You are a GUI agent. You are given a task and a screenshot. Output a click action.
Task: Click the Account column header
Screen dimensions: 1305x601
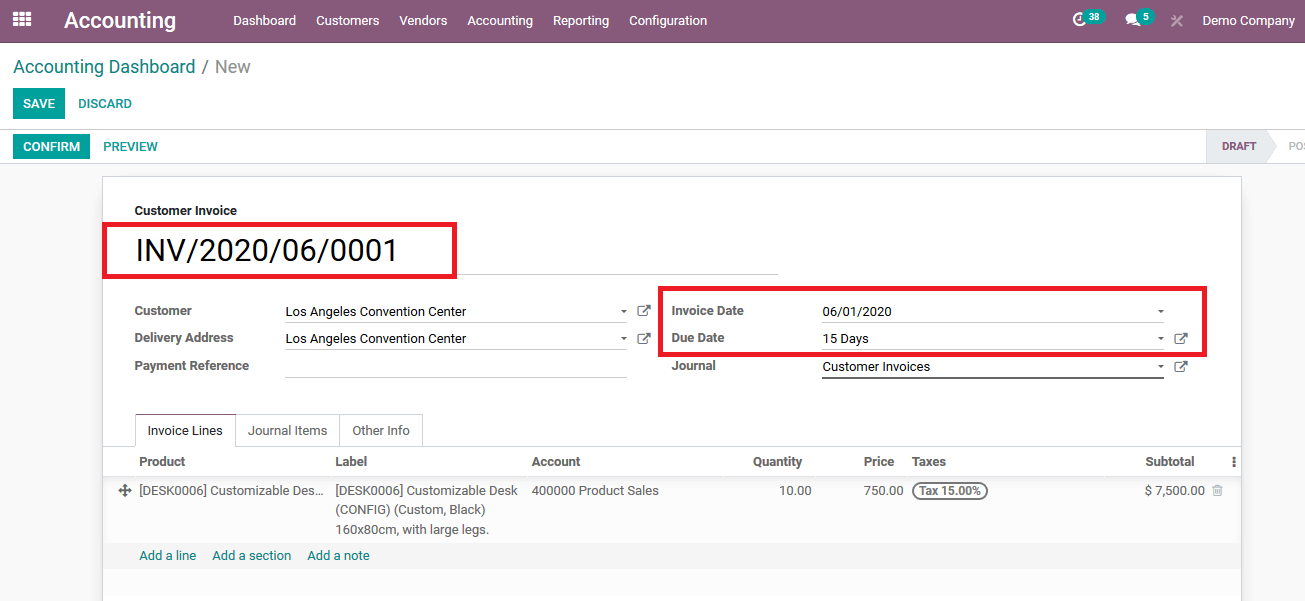pyautogui.click(x=556, y=462)
